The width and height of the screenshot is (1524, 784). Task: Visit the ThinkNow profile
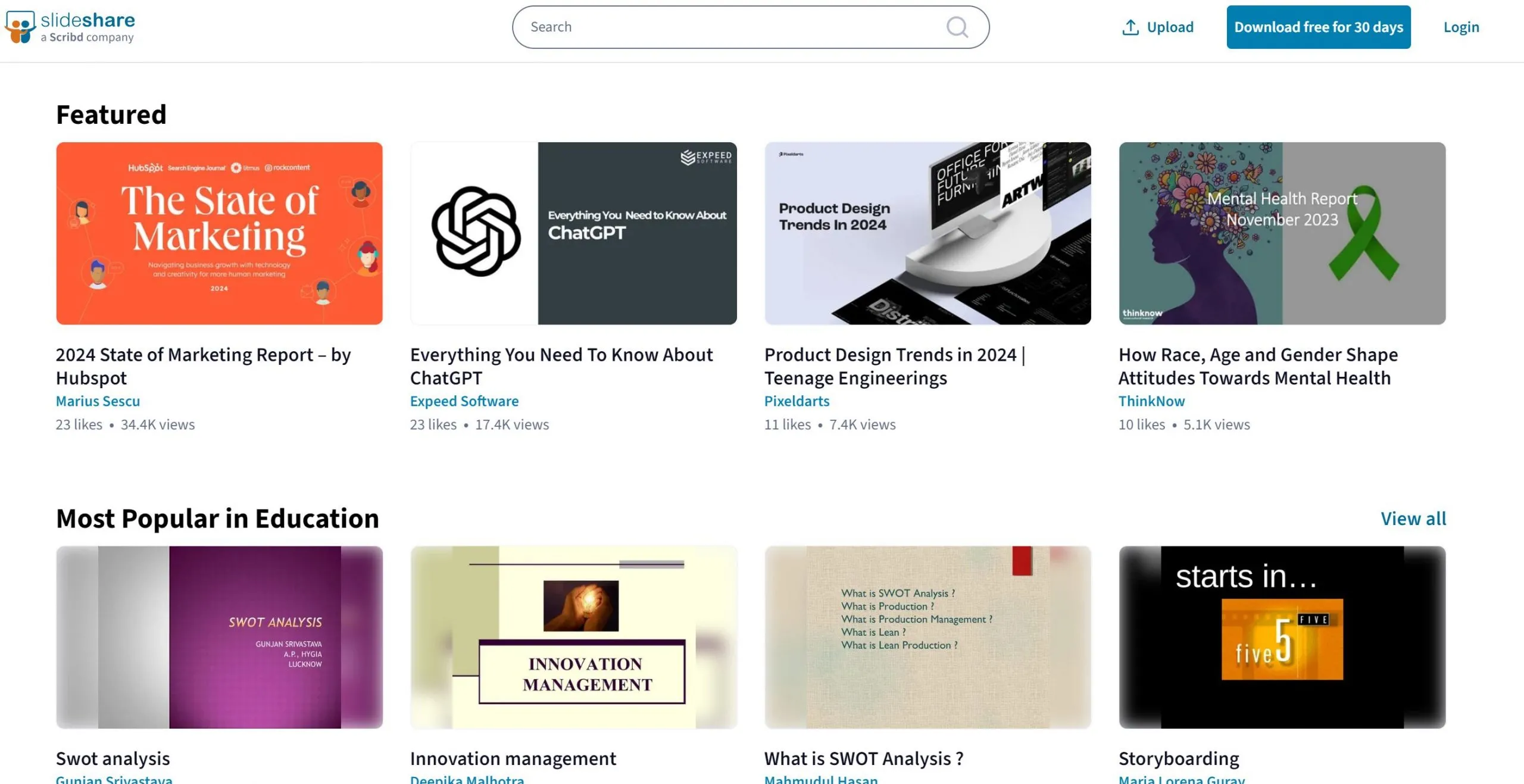tap(1151, 401)
